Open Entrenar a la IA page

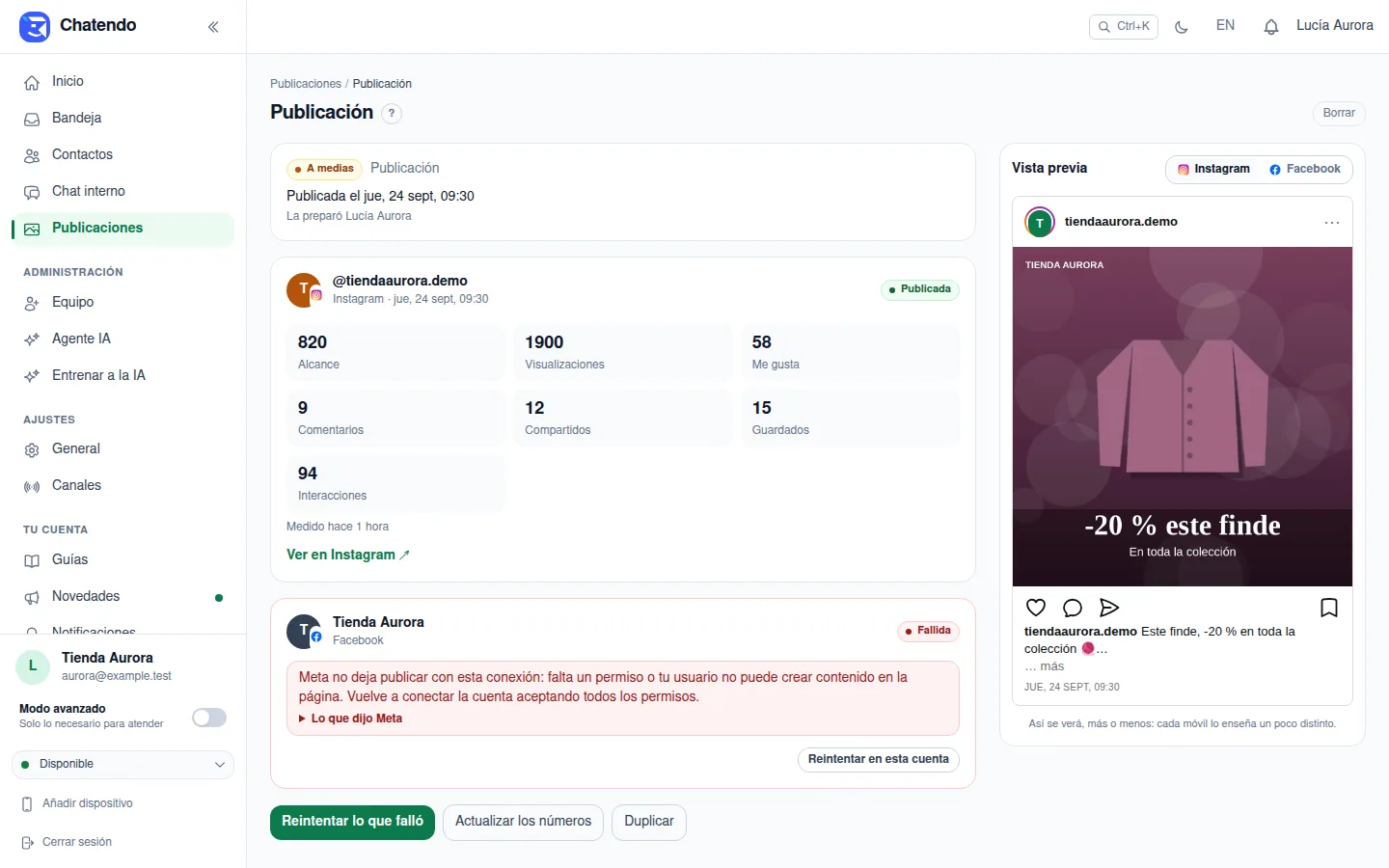pyautogui.click(x=123, y=376)
